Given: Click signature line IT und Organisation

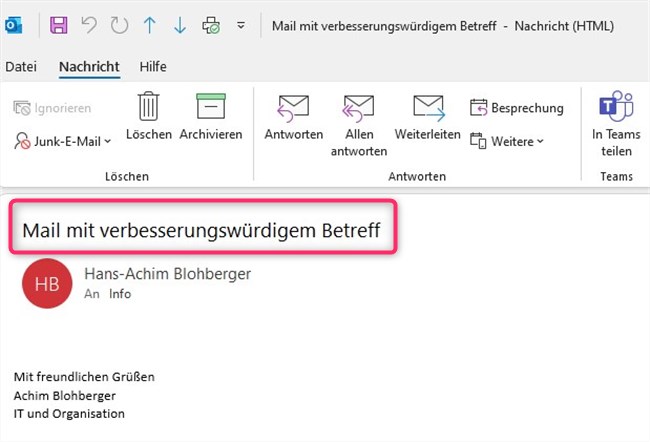Looking at the screenshot, I should (x=69, y=414).
